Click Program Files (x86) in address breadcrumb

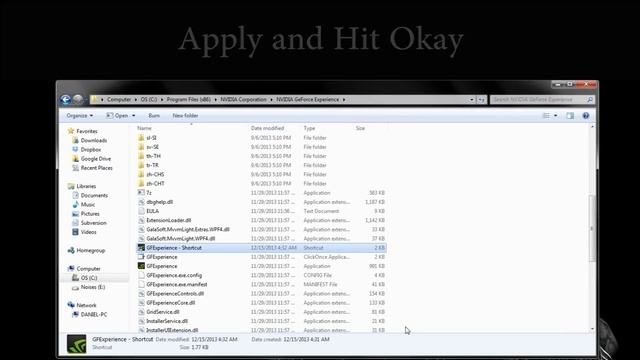[189, 100]
